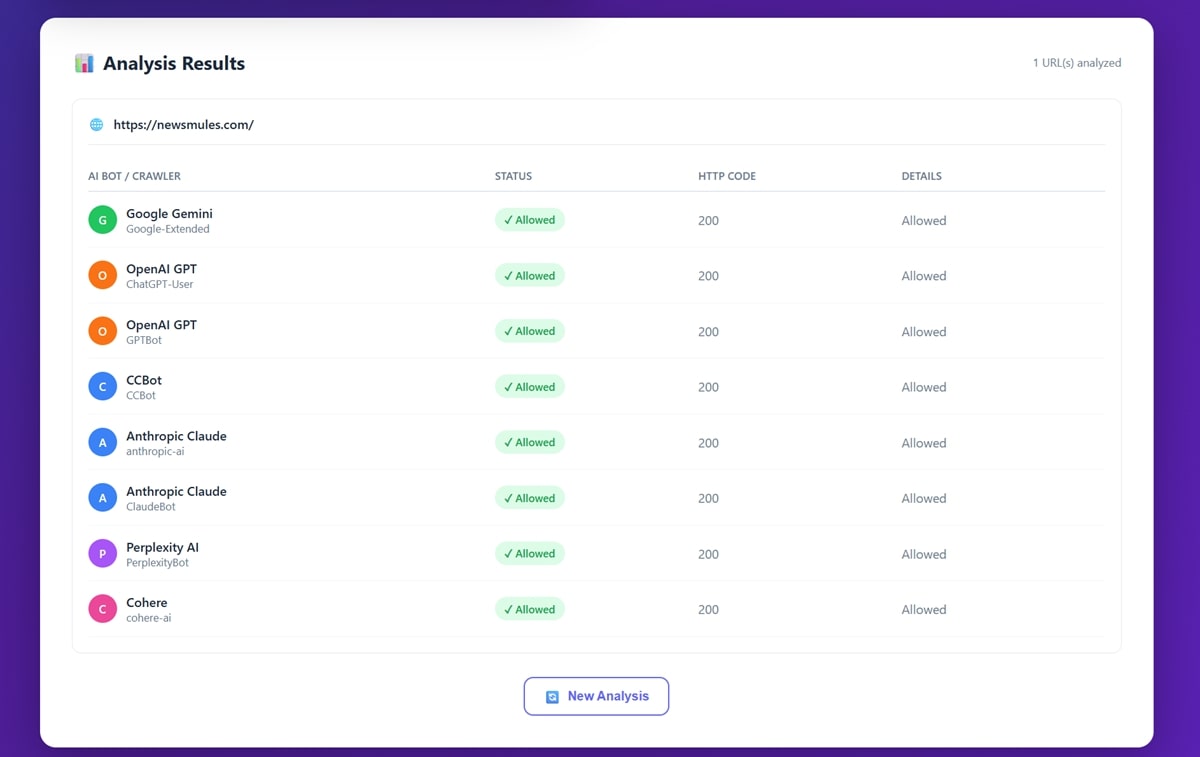
Task: Click the blue A icon for anthropic-ai
Action: (x=102, y=442)
